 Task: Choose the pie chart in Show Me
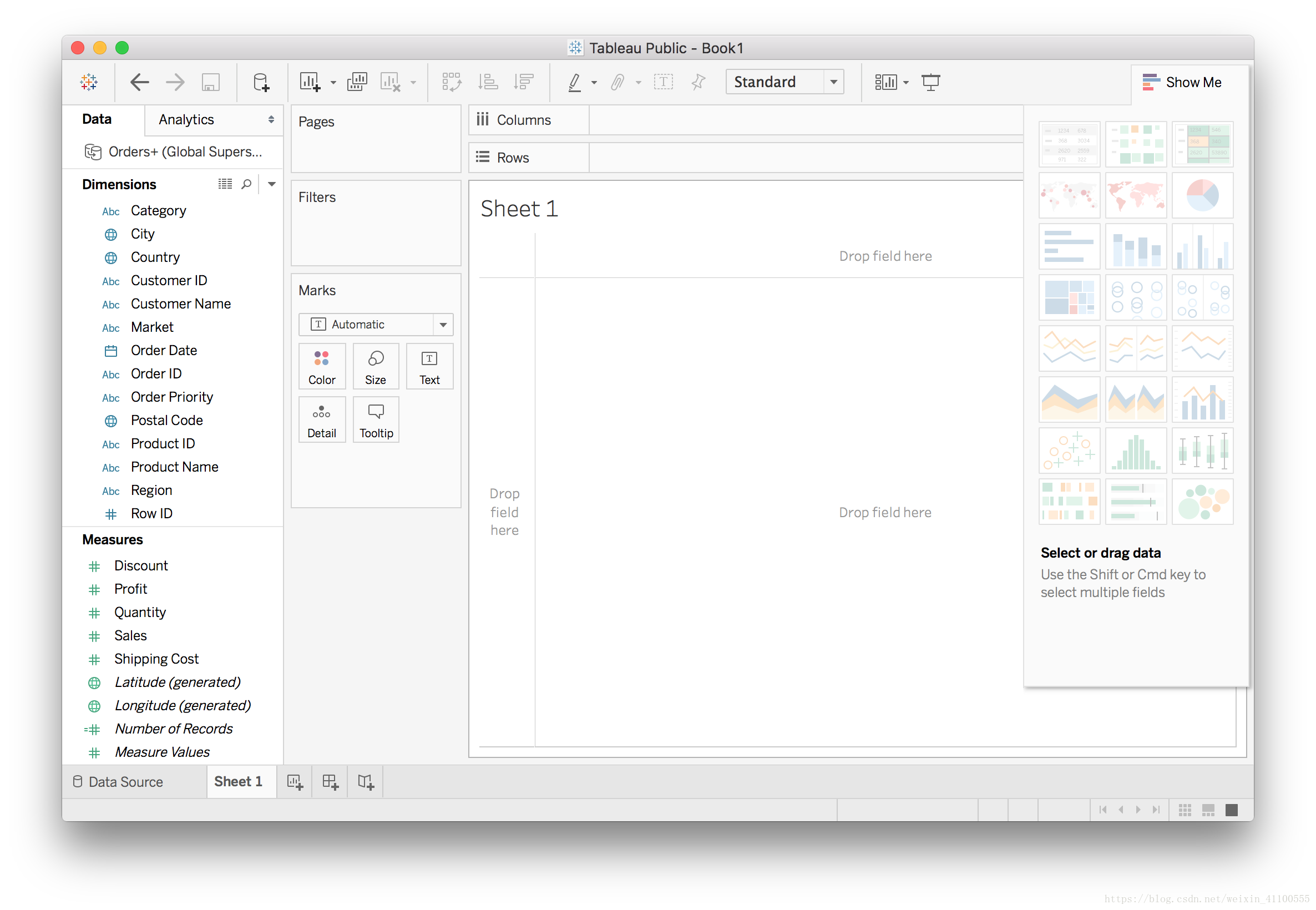point(1203,195)
